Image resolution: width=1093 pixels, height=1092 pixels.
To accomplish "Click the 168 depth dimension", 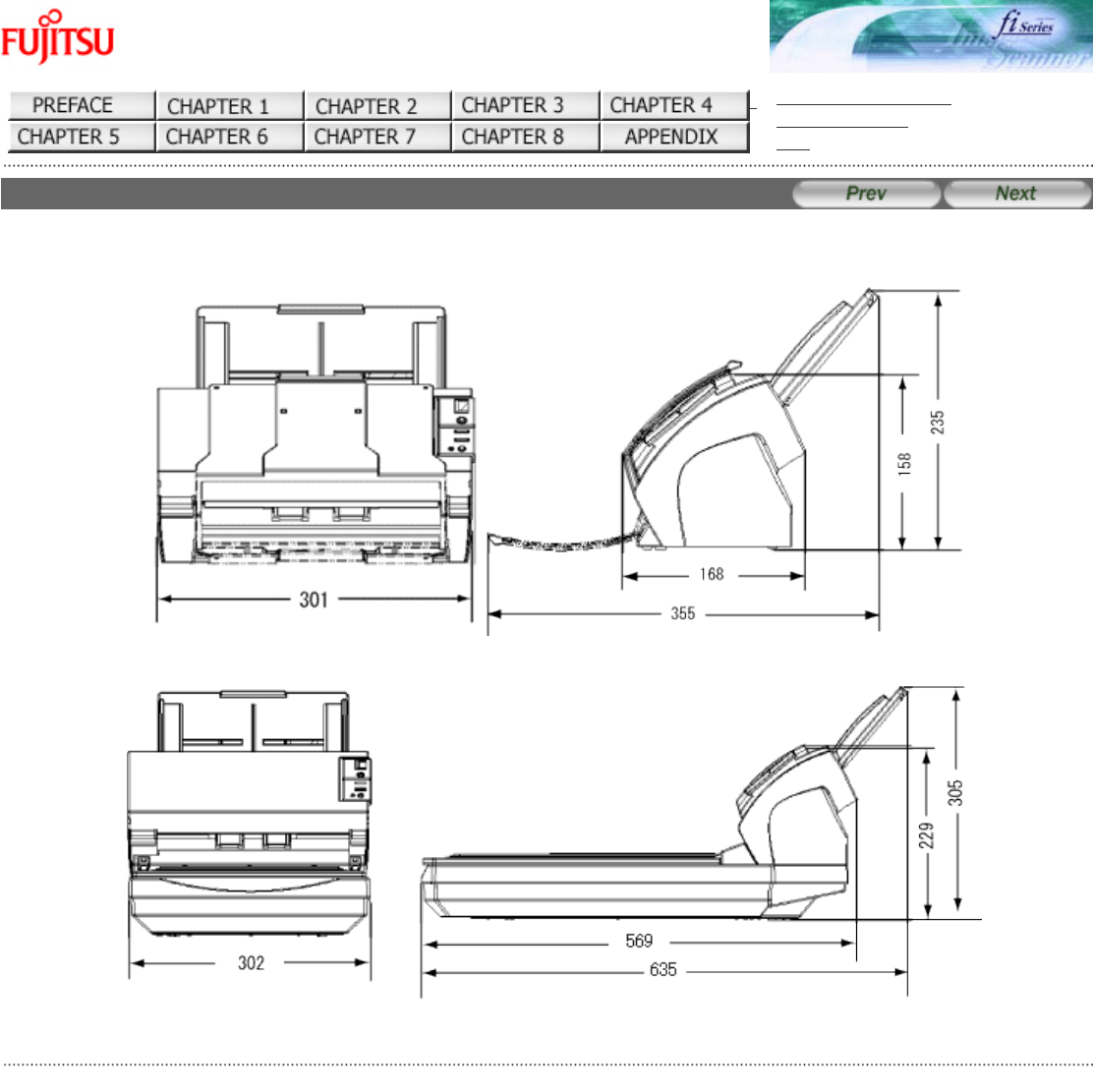I will click(x=712, y=574).
